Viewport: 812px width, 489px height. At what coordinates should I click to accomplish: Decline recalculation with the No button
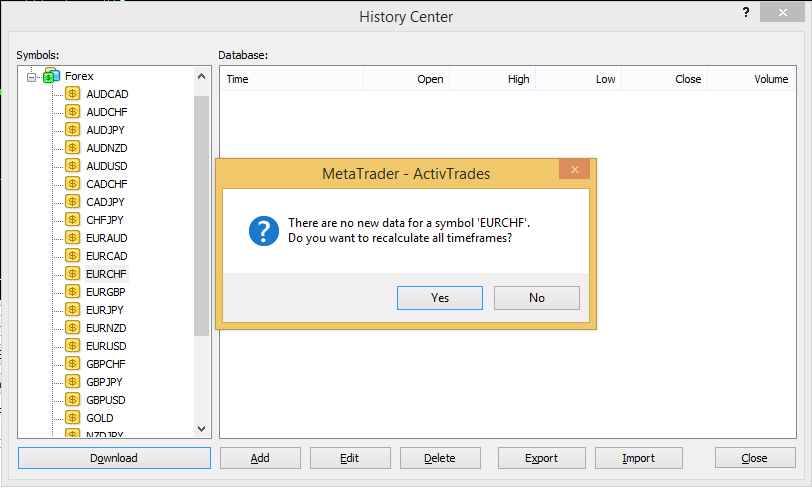536,298
